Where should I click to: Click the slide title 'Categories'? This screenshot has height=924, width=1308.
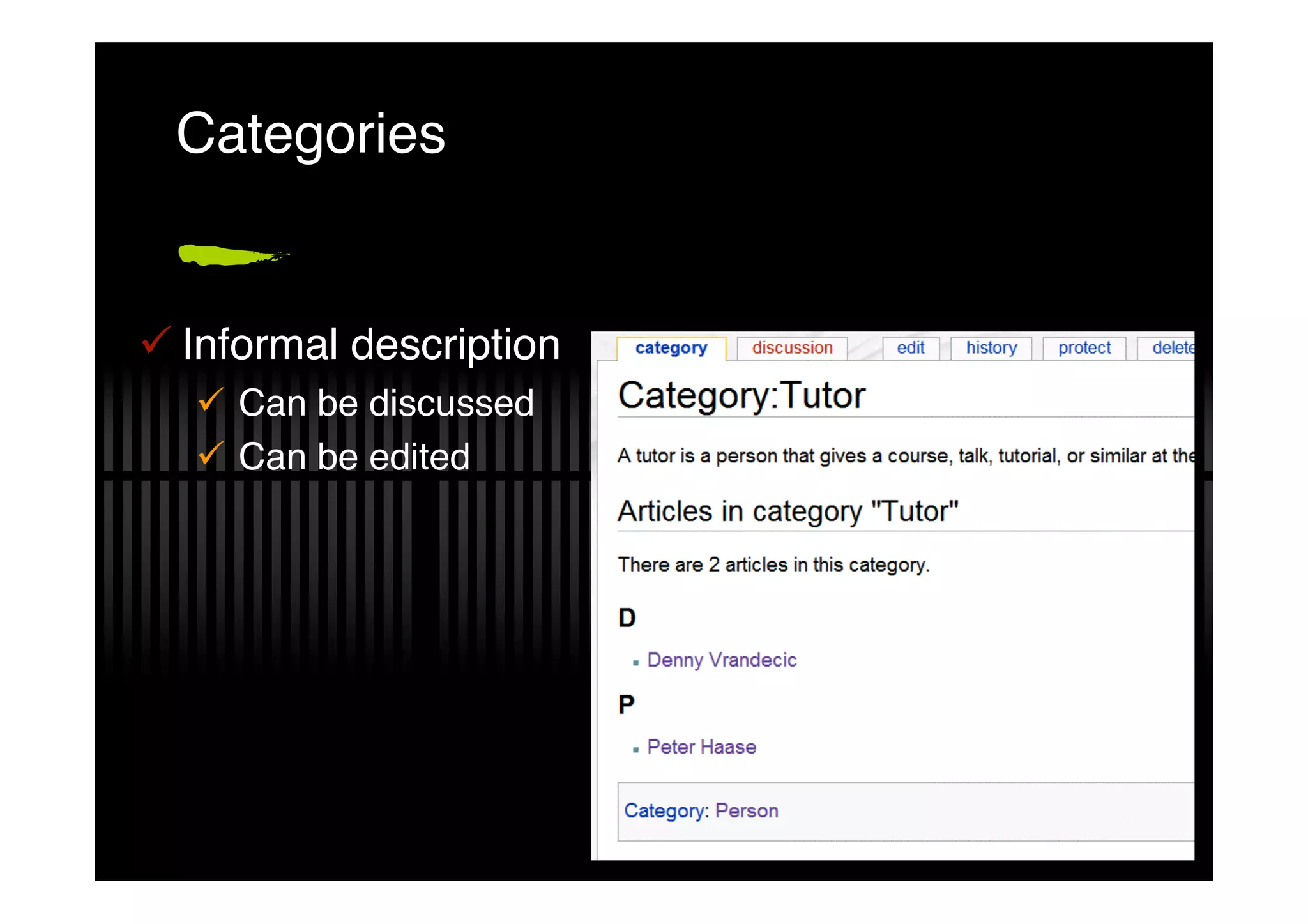(311, 134)
